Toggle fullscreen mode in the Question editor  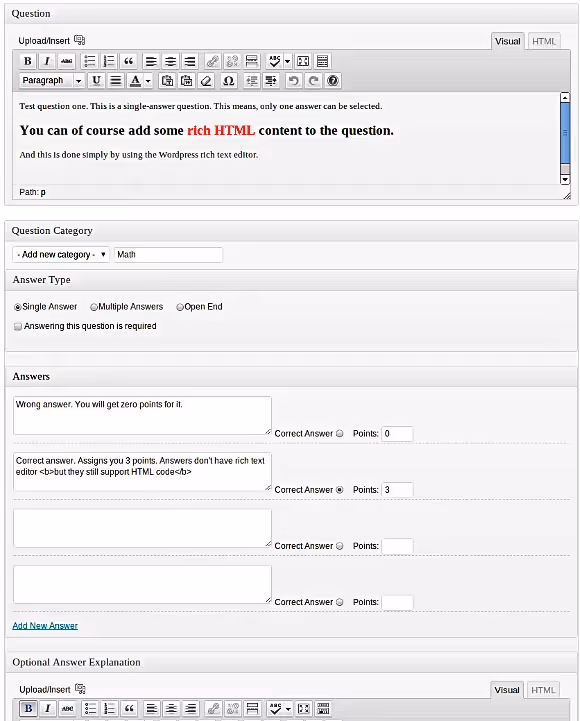[303, 61]
